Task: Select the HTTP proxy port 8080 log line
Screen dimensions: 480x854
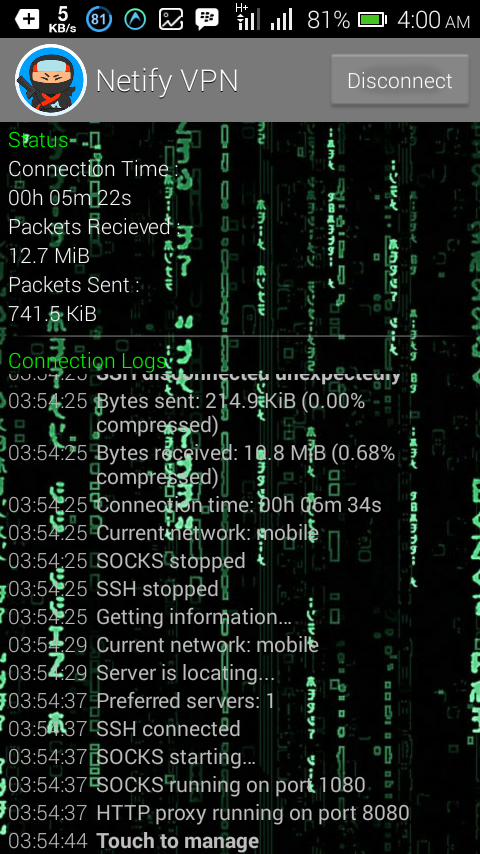Action: (x=253, y=813)
